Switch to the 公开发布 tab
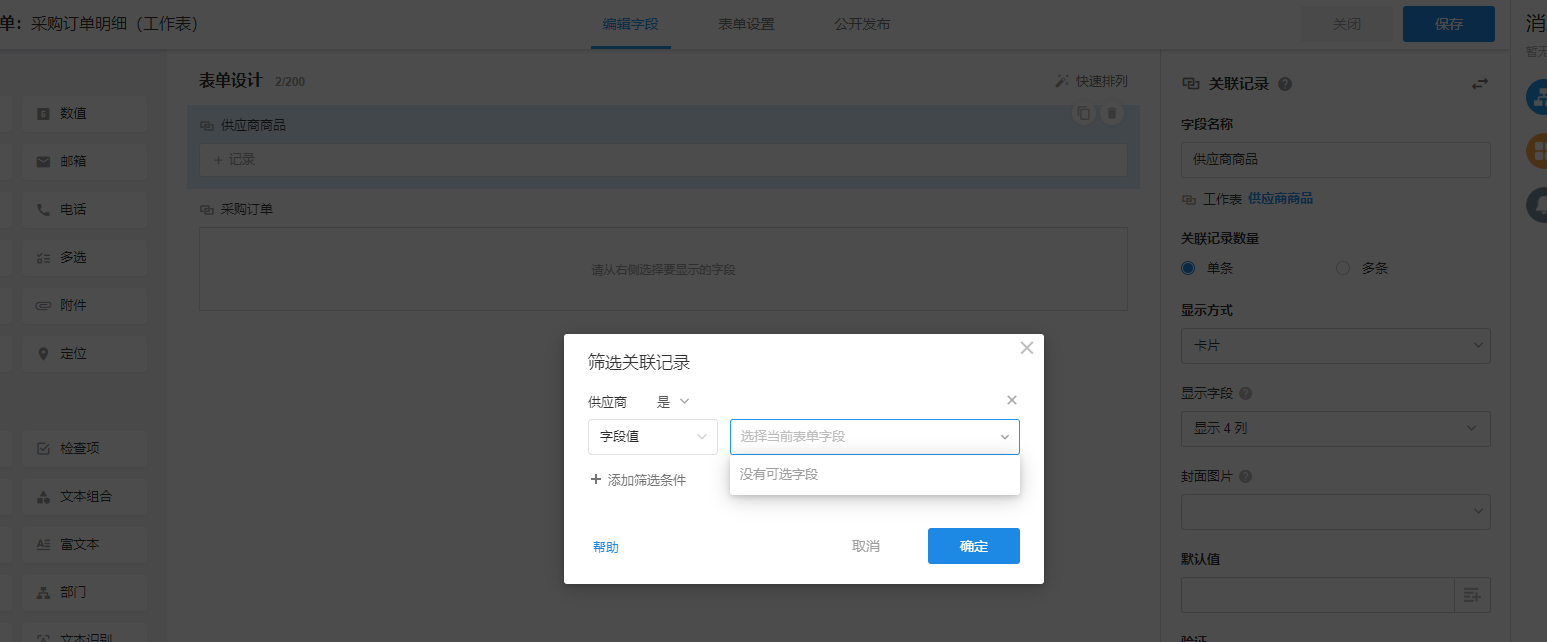The height and width of the screenshot is (642, 1547). coord(862,24)
